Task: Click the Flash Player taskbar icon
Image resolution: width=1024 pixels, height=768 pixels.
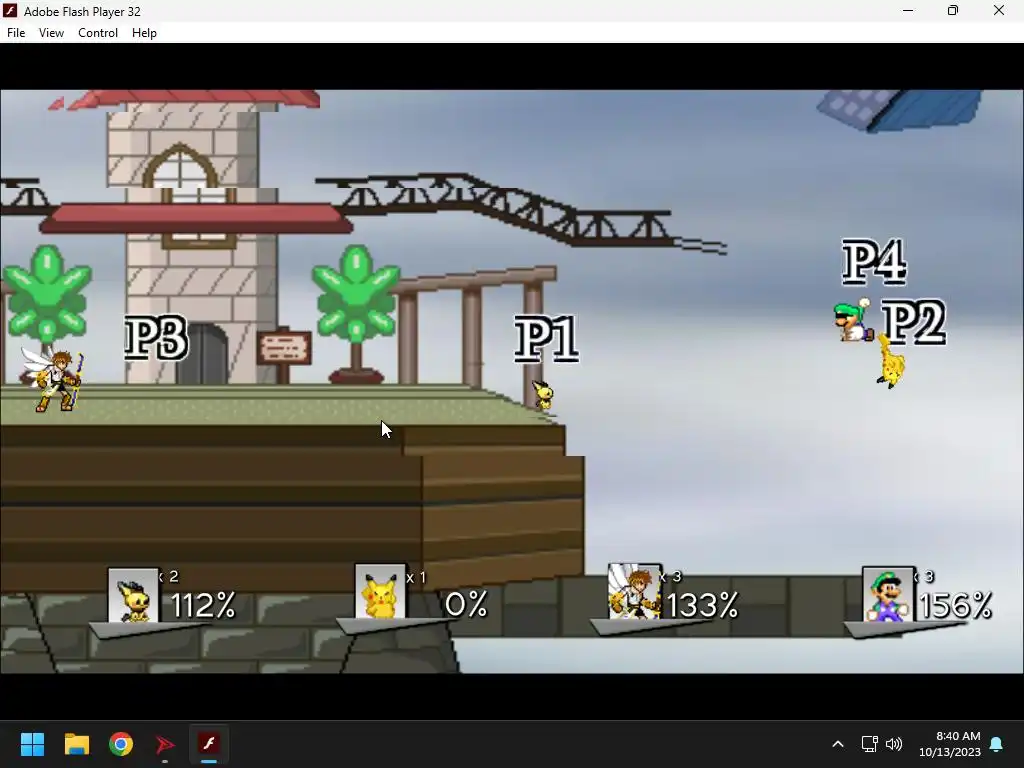Action: click(x=209, y=744)
